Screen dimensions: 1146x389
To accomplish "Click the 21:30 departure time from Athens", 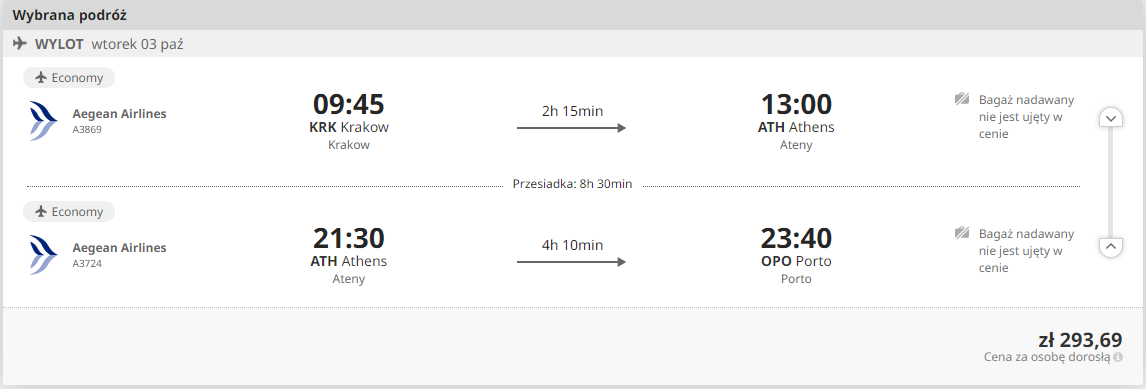I will click(x=349, y=238).
